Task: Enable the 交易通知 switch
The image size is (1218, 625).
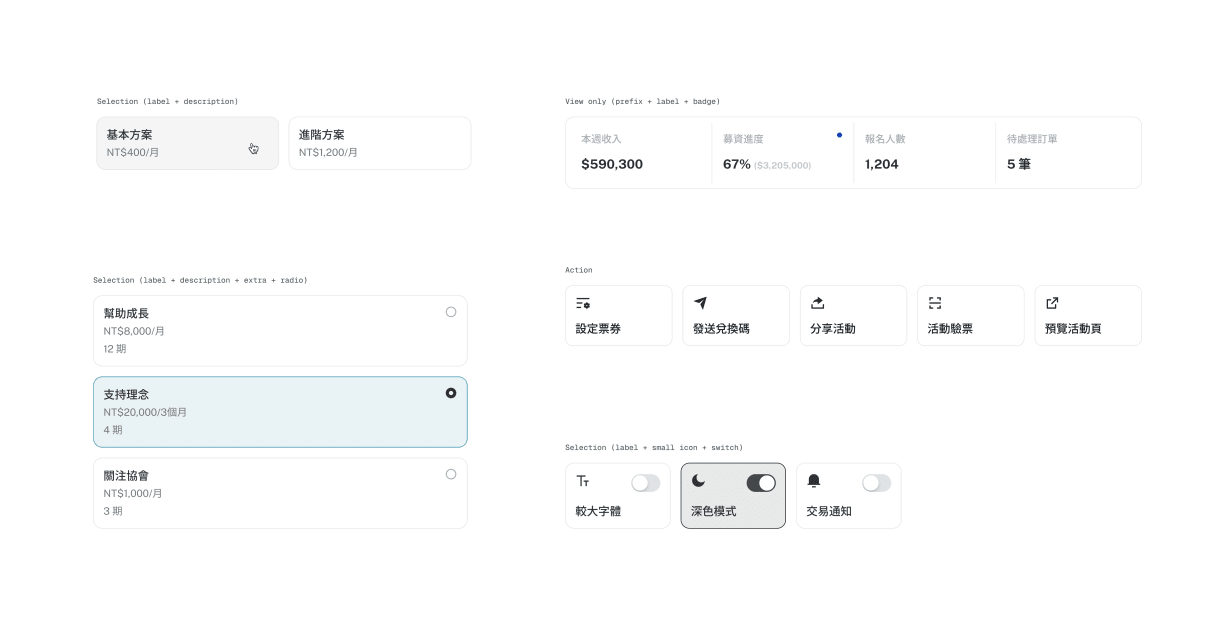Action: [x=877, y=483]
